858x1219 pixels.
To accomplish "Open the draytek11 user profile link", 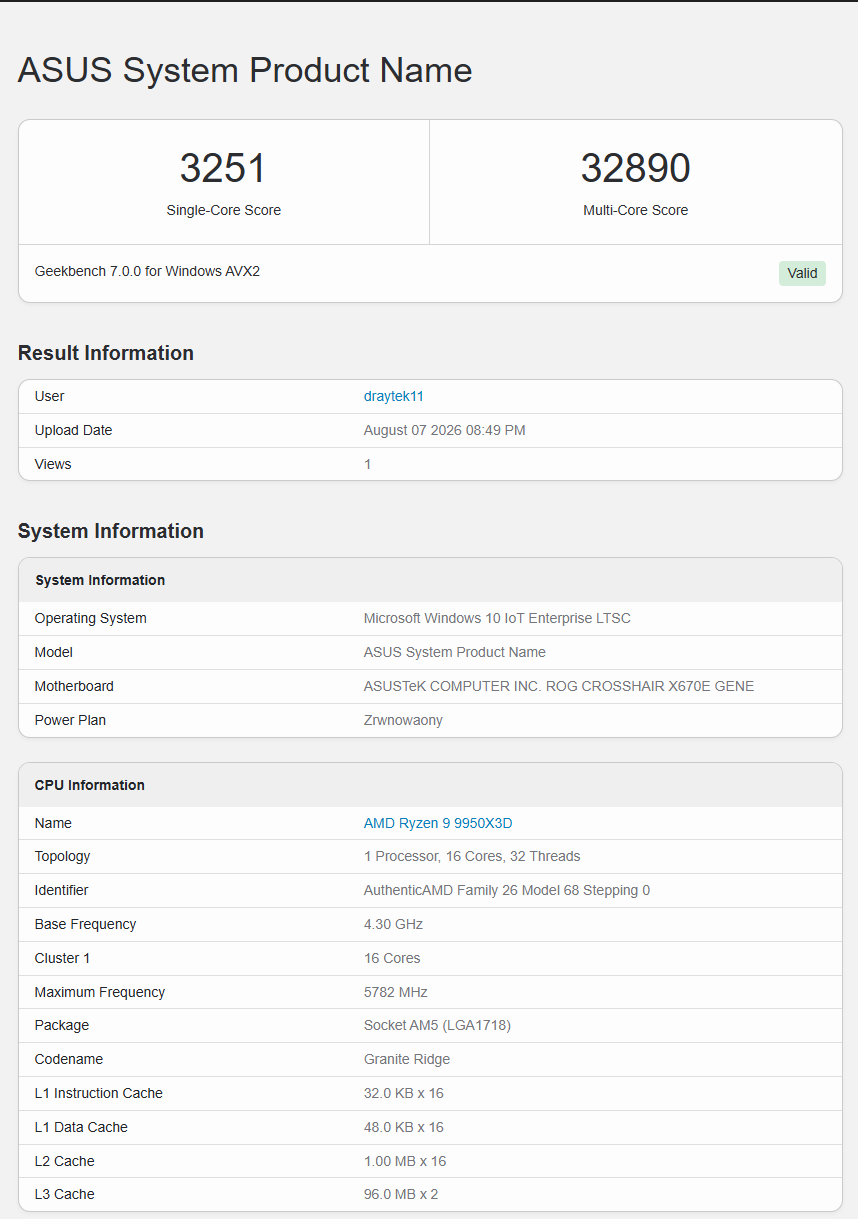I will click(x=394, y=396).
